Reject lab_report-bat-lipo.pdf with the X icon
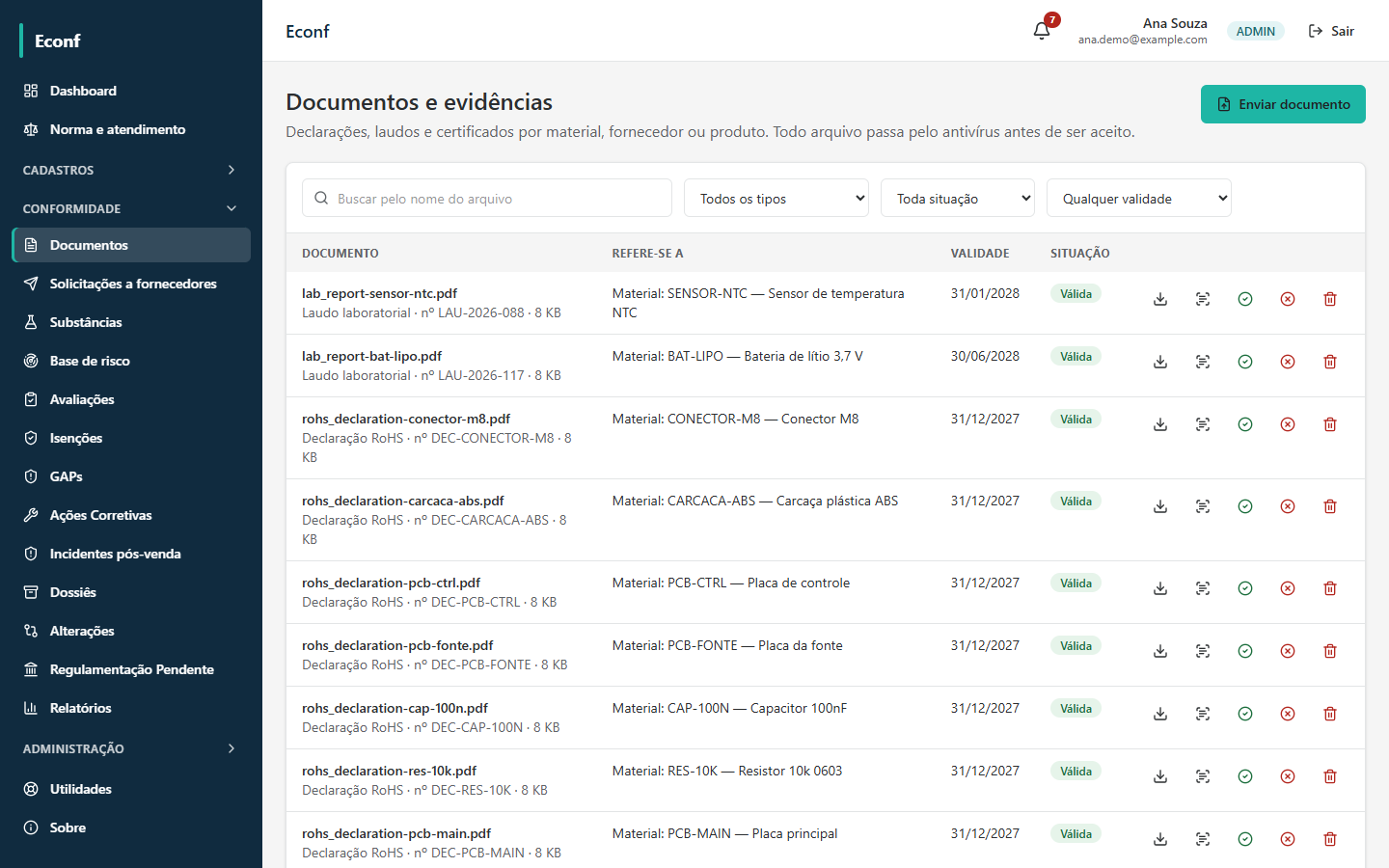The width and height of the screenshot is (1389, 868). (x=1288, y=362)
